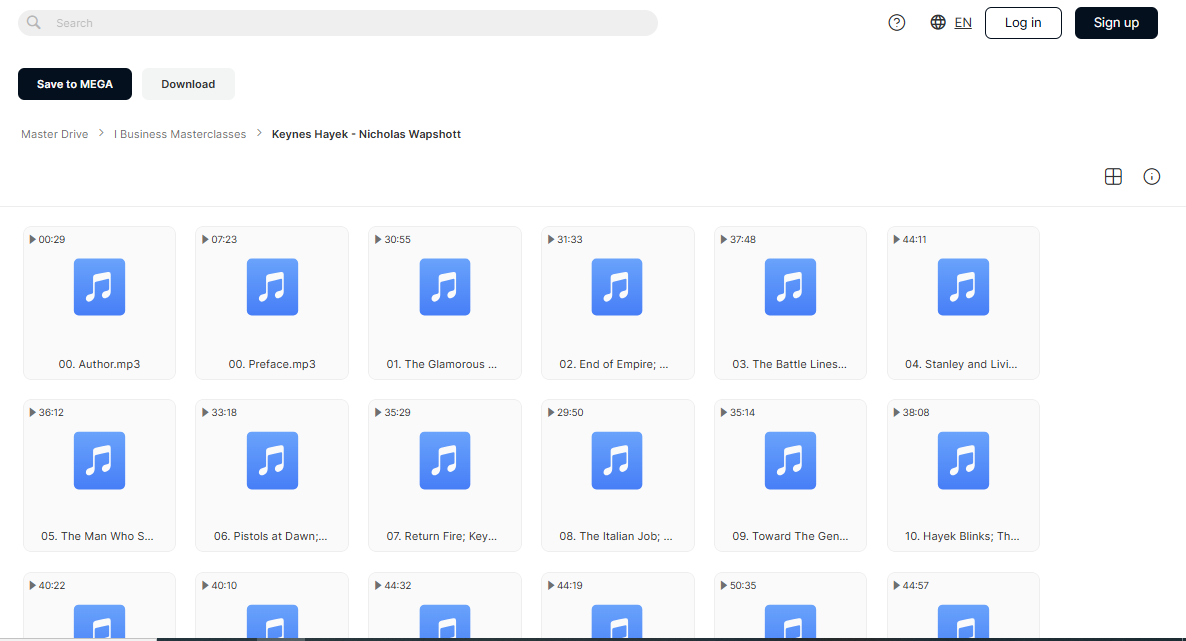Click Keynes Hayek - Nicholas Wapshott breadcrumb
Image resolution: width=1186 pixels, height=641 pixels.
[x=366, y=134]
